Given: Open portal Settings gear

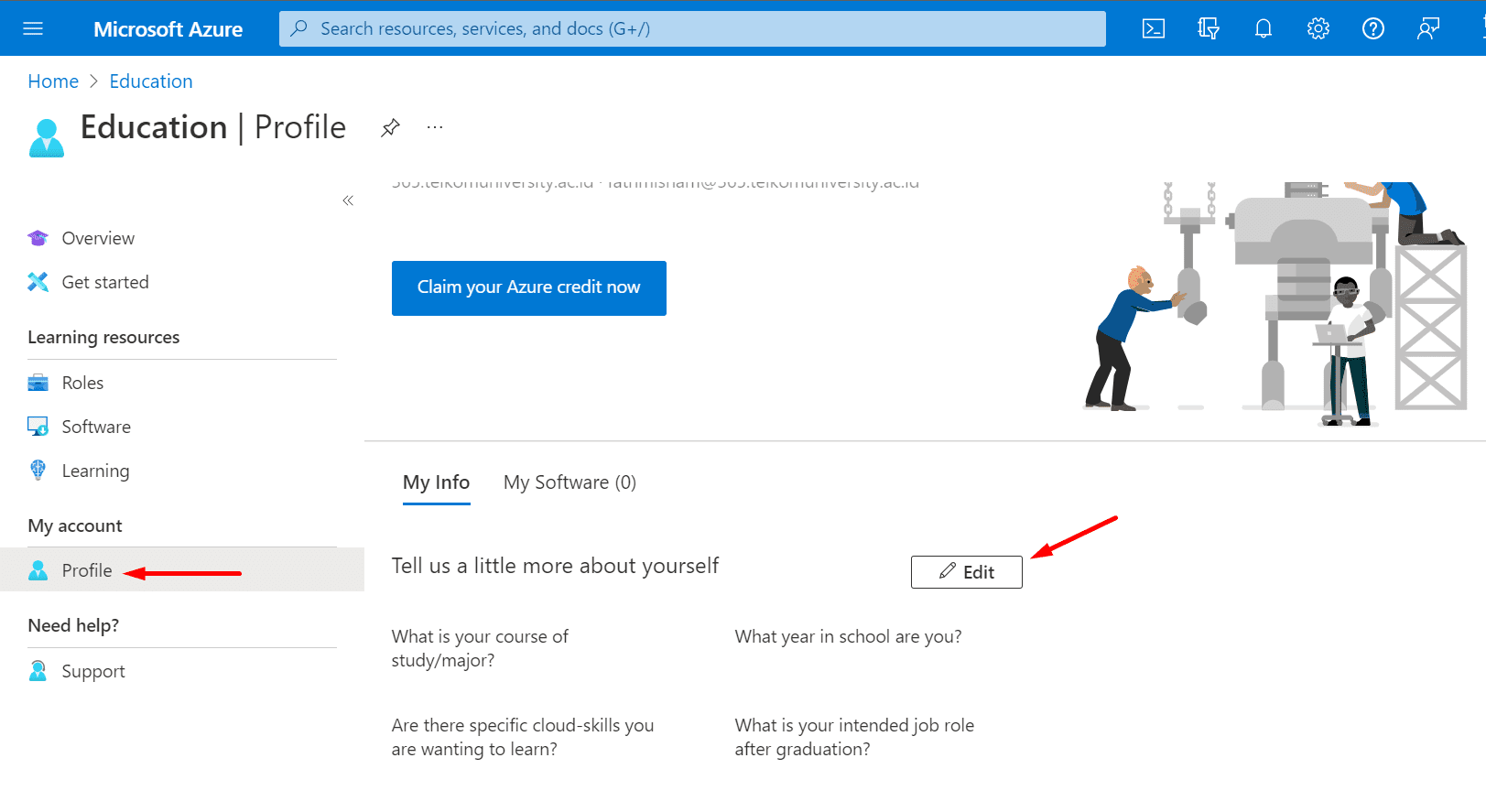Looking at the screenshot, I should click(1318, 28).
